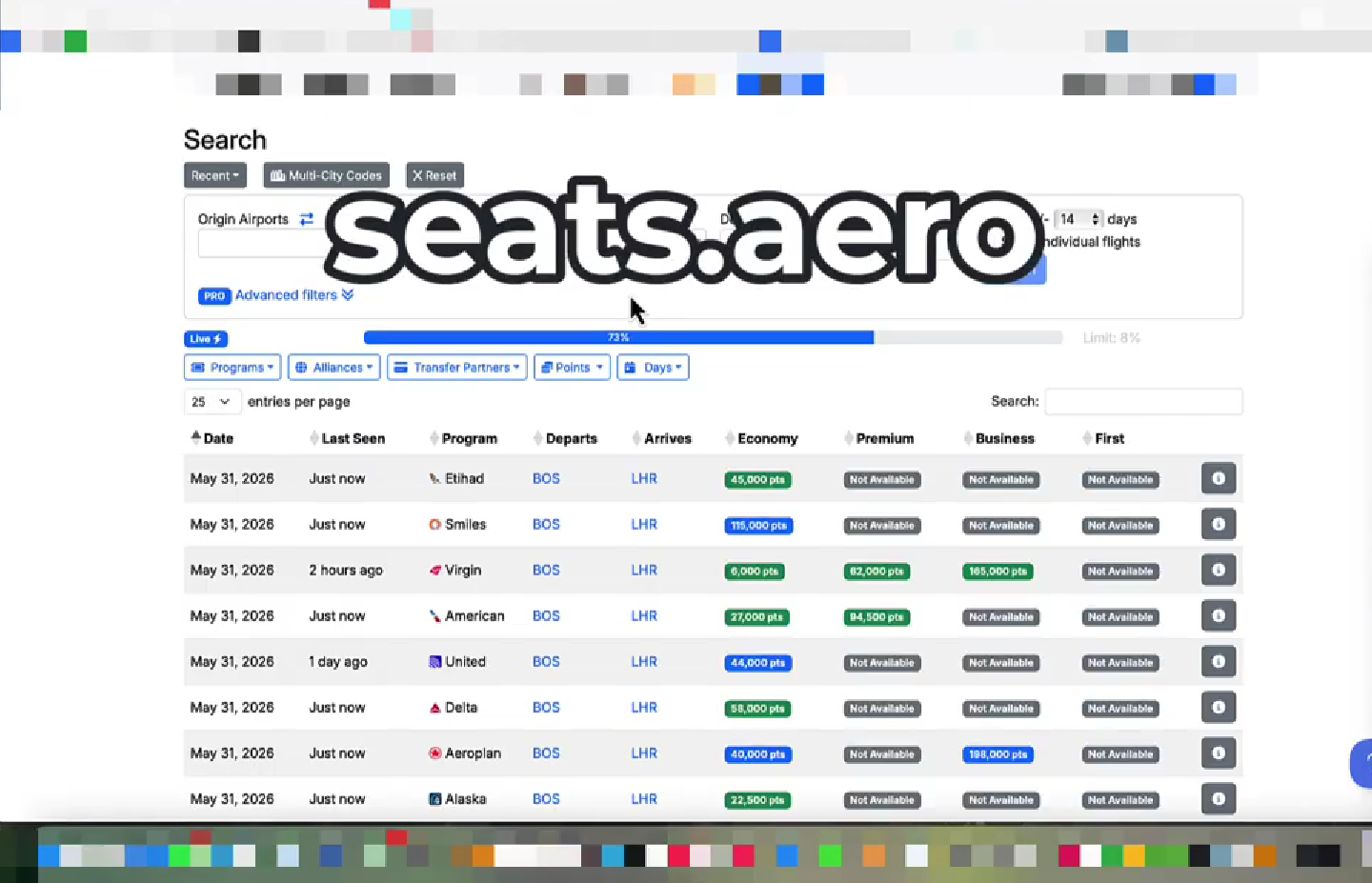Open Multi-City Codes
Screen dimensions: 1372x883
pyautogui.click(x=327, y=175)
